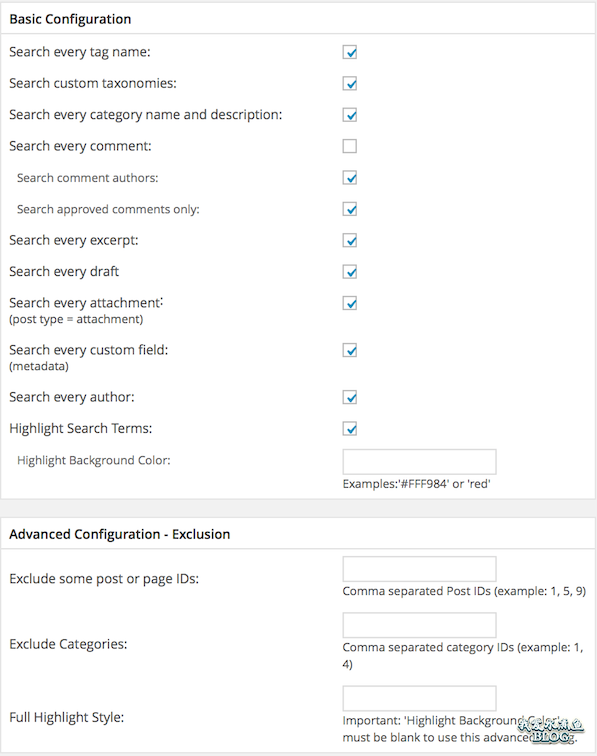Toggle category name and description search checkbox
This screenshot has width=597, height=756.
point(350,115)
